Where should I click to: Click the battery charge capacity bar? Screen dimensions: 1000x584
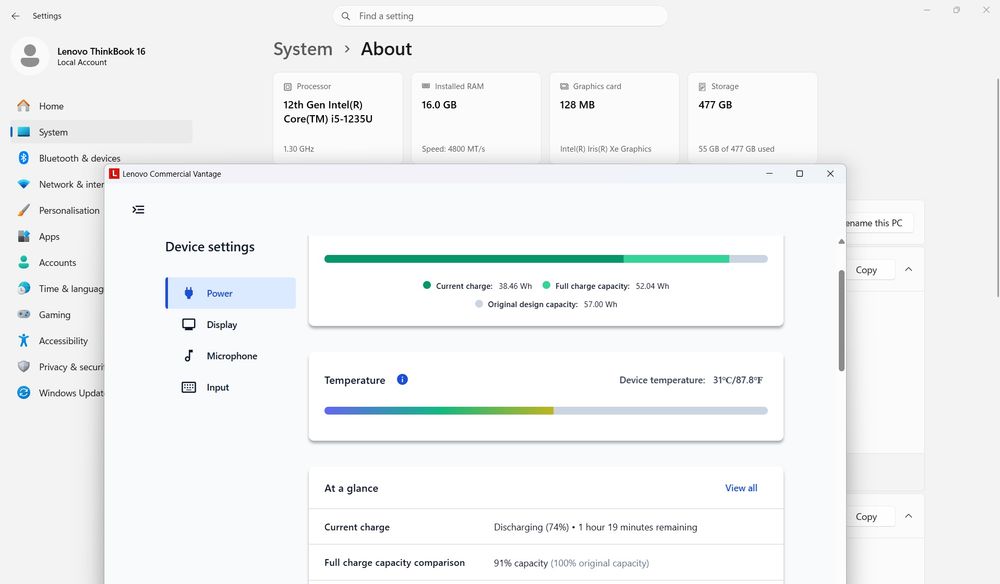[x=546, y=259]
